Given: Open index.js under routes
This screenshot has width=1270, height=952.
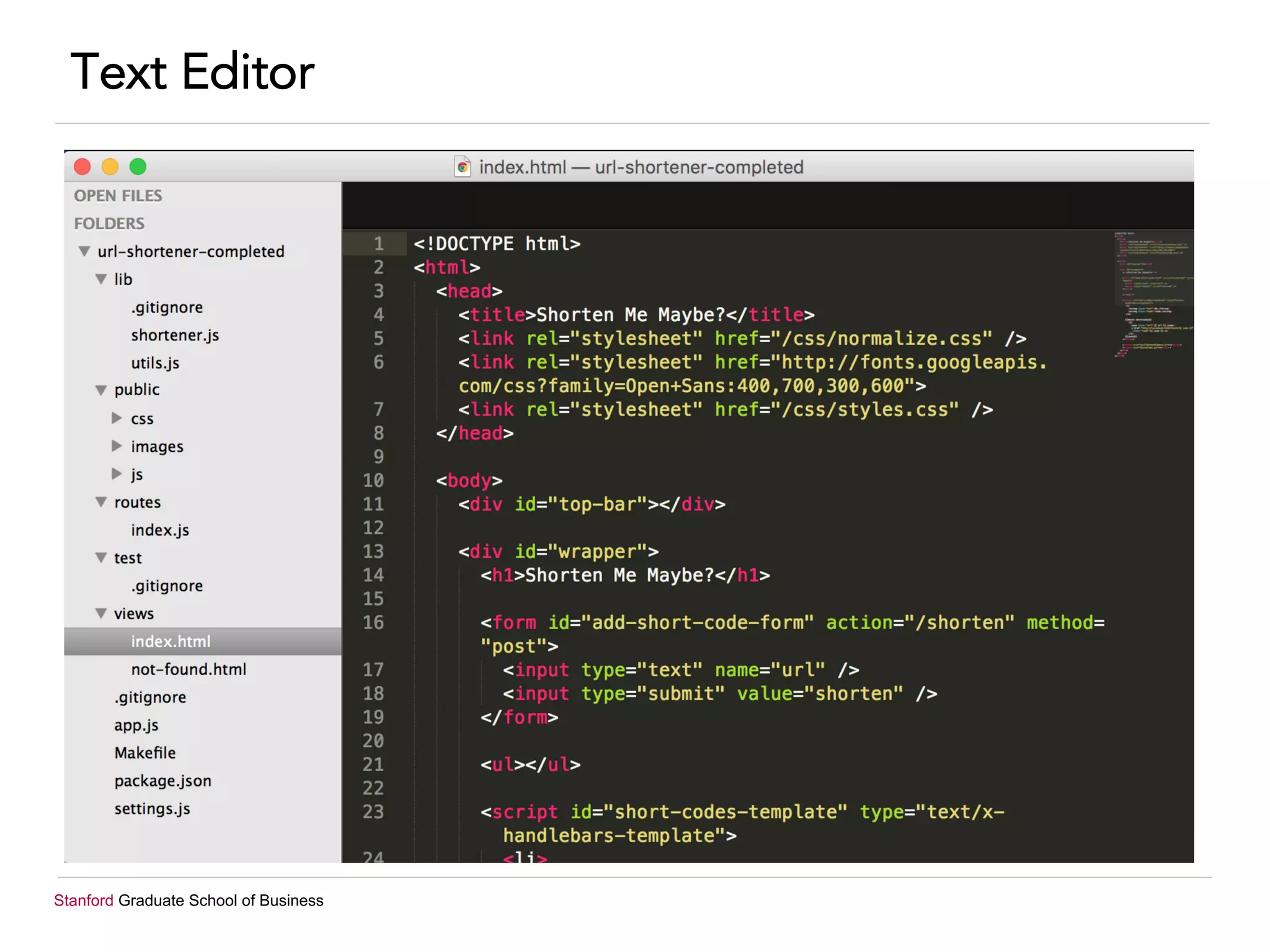Looking at the screenshot, I should [x=160, y=531].
